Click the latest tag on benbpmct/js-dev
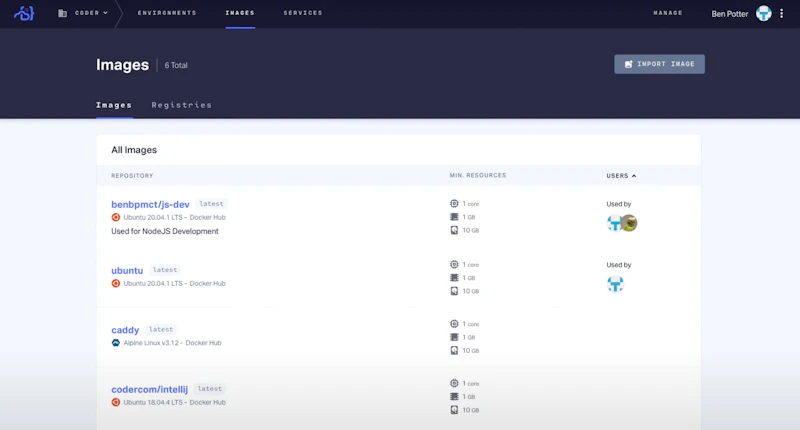 click(x=211, y=204)
